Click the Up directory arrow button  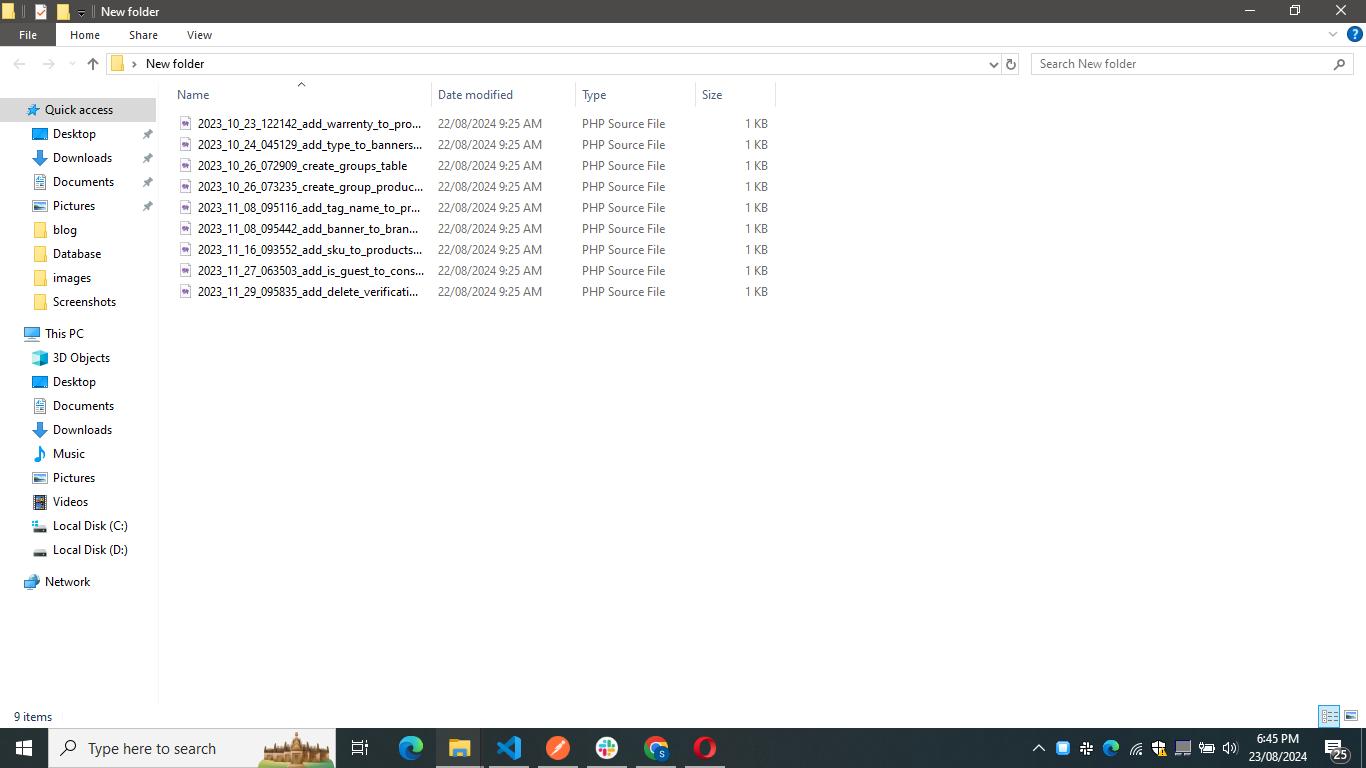(93, 64)
